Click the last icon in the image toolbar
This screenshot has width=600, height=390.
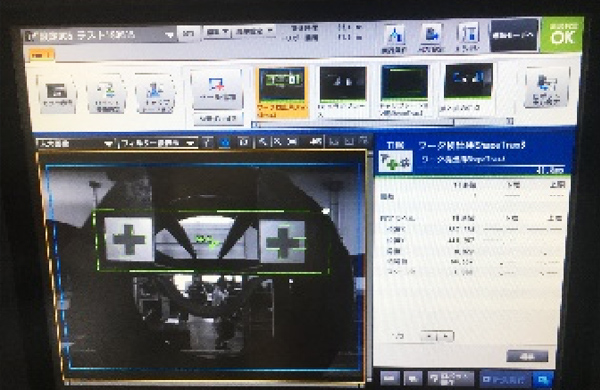tap(364, 141)
